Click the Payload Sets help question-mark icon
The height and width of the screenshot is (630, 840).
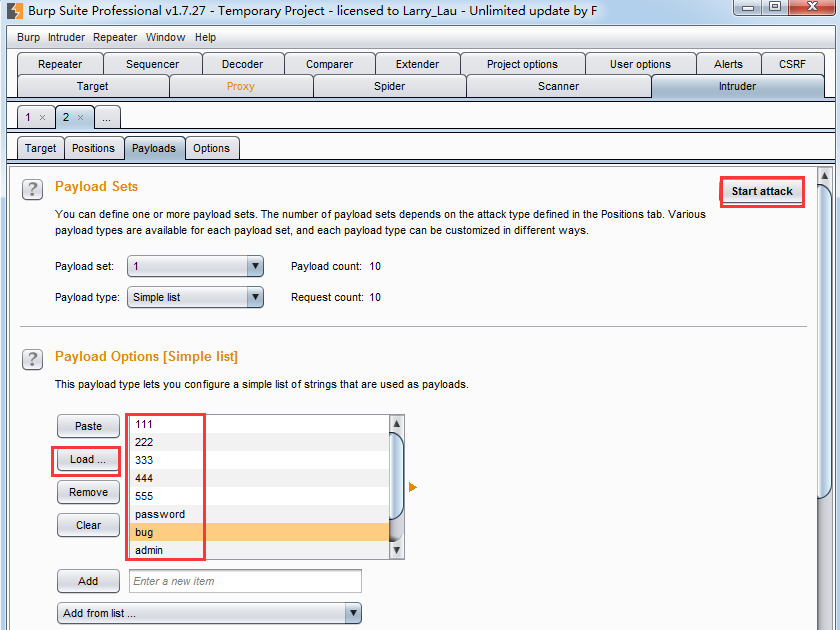[x=33, y=190]
